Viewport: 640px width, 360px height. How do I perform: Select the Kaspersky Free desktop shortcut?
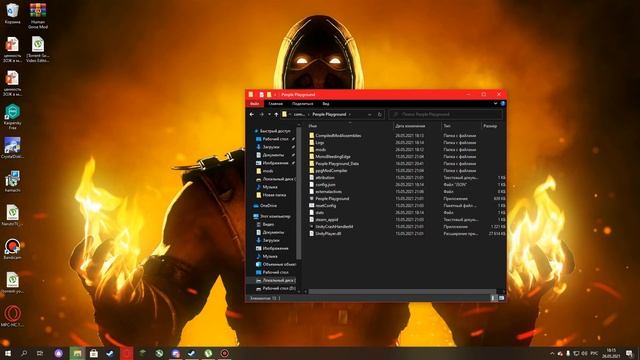click(x=12, y=116)
